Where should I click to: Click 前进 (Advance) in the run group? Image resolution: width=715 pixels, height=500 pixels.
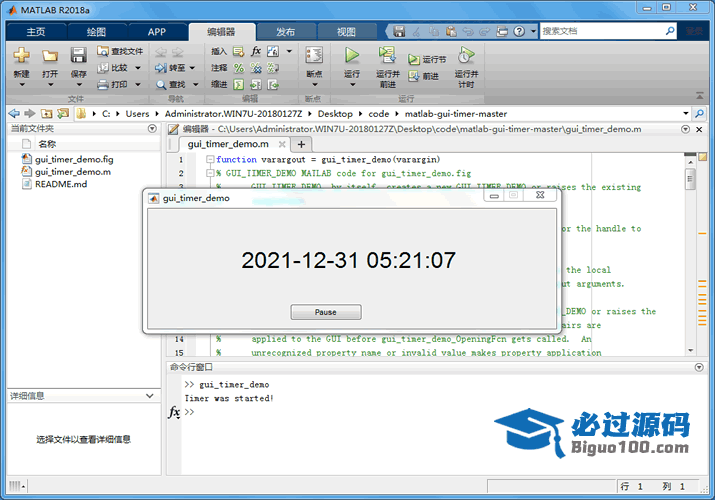(x=424, y=77)
